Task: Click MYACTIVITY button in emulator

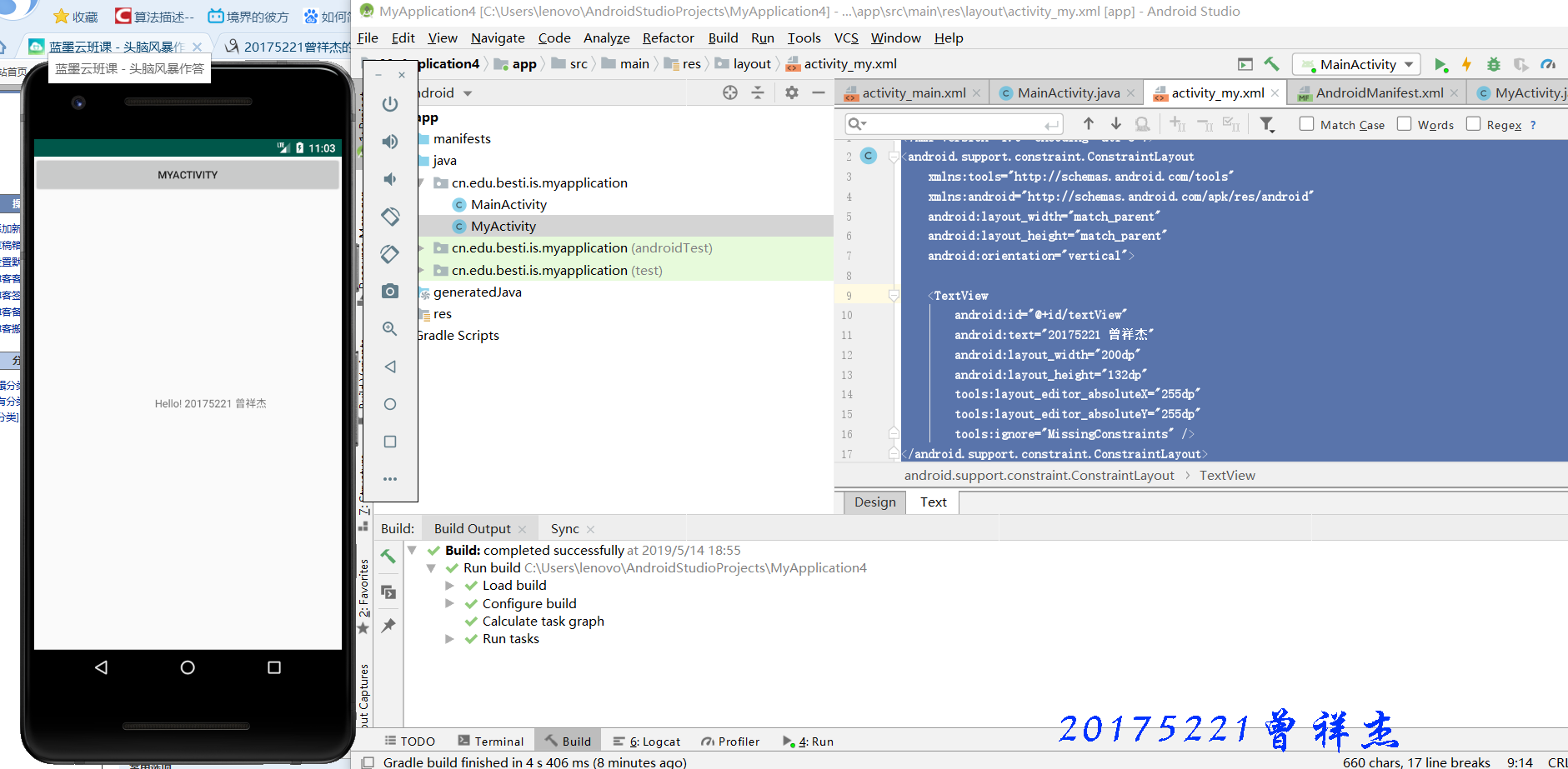Action: 188,175
